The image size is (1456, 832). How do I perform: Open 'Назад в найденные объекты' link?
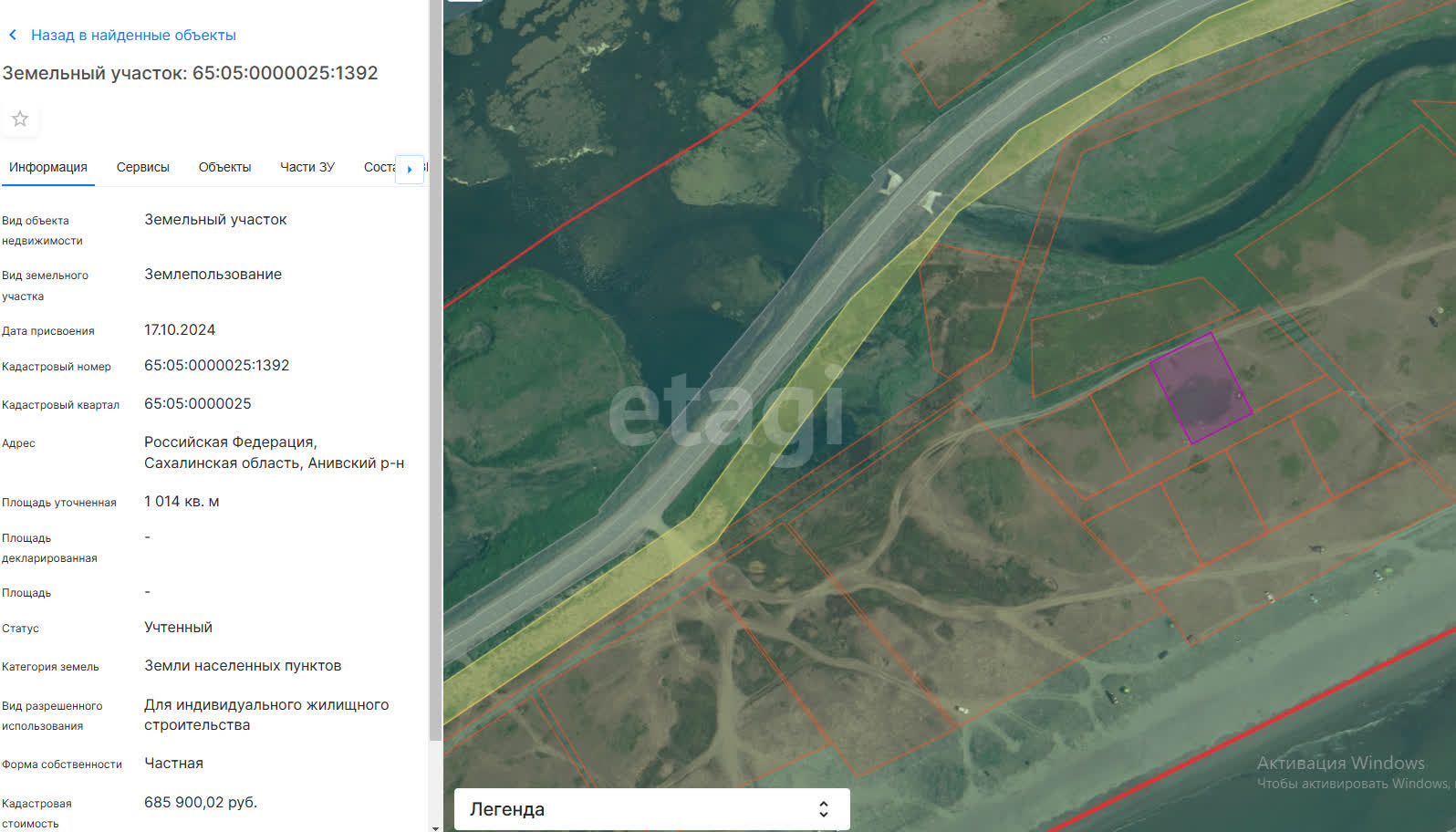tap(133, 36)
